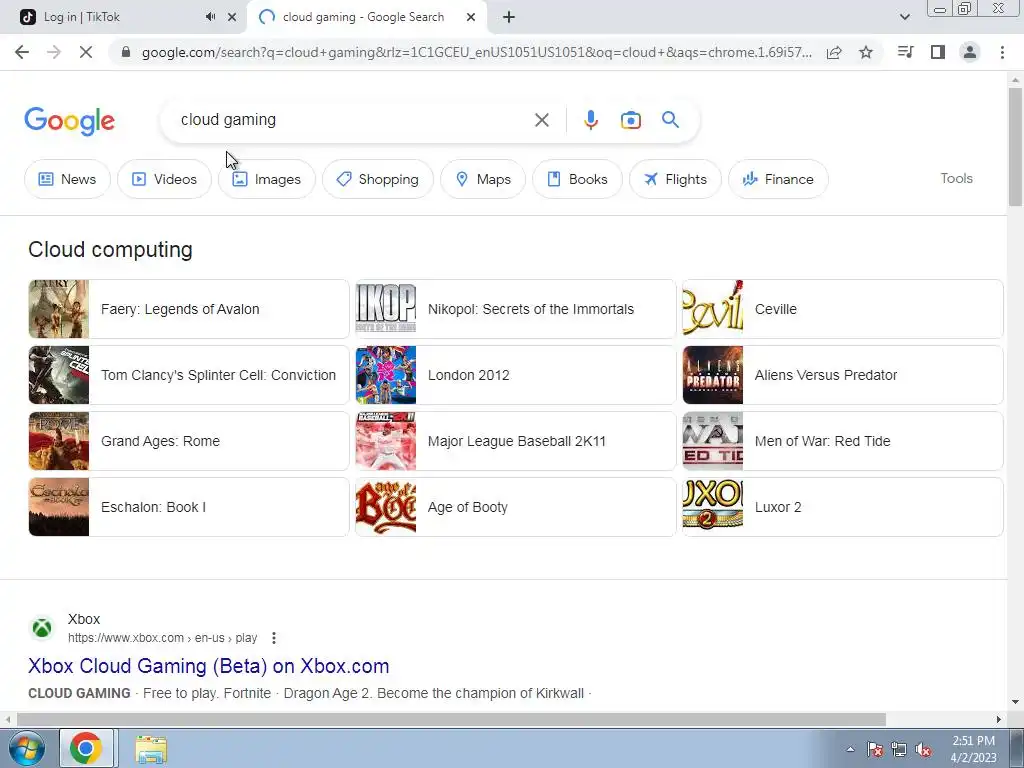
Task: Click the forward navigation arrow
Action: 54,52
